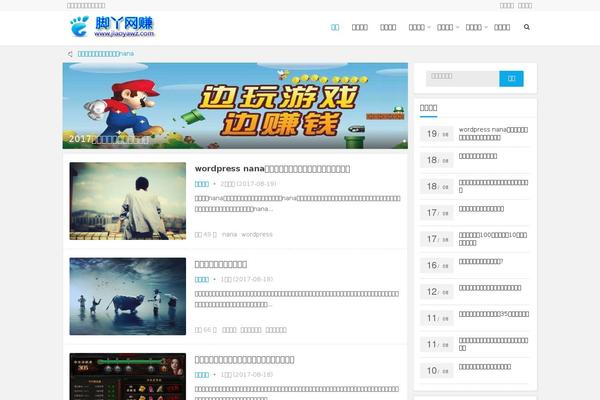Click blue category link under wordpress nana title
Image resolution: width=600 pixels, height=400 pixels.
pos(202,184)
